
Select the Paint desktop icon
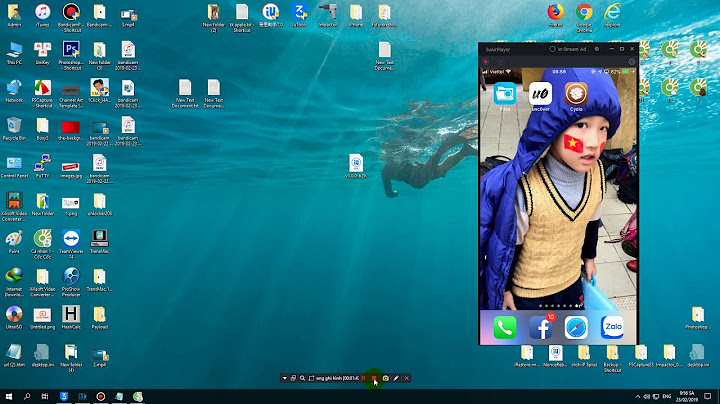14,241
